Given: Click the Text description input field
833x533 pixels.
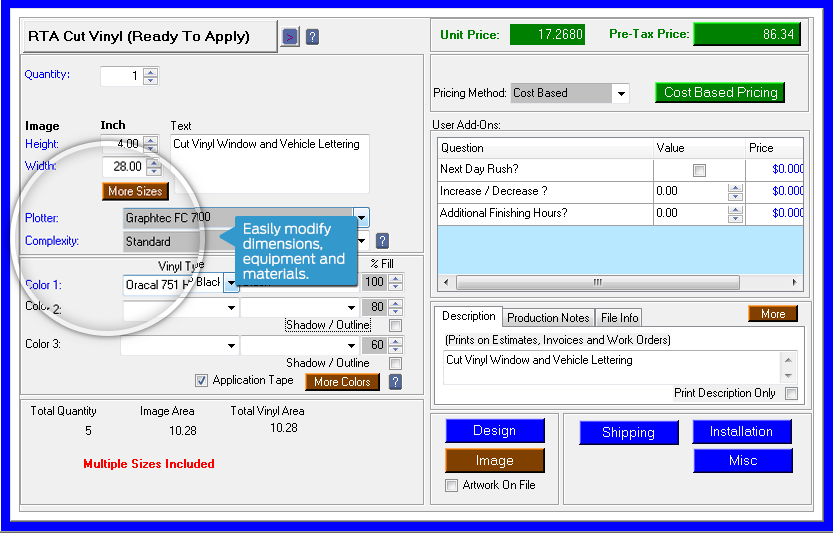Looking at the screenshot, I should click(x=268, y=163).
